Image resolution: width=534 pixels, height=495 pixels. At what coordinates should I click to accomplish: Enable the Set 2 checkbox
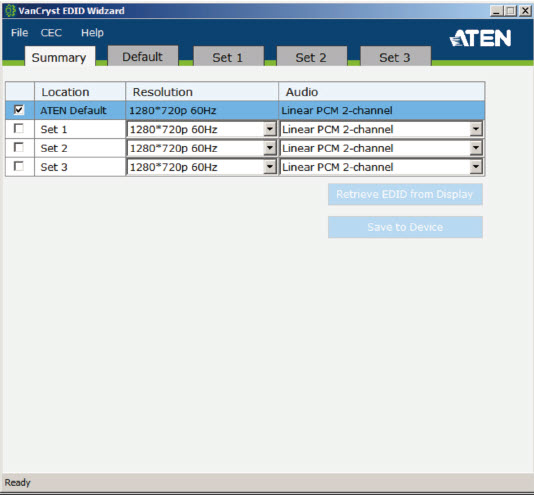(19, 148)
